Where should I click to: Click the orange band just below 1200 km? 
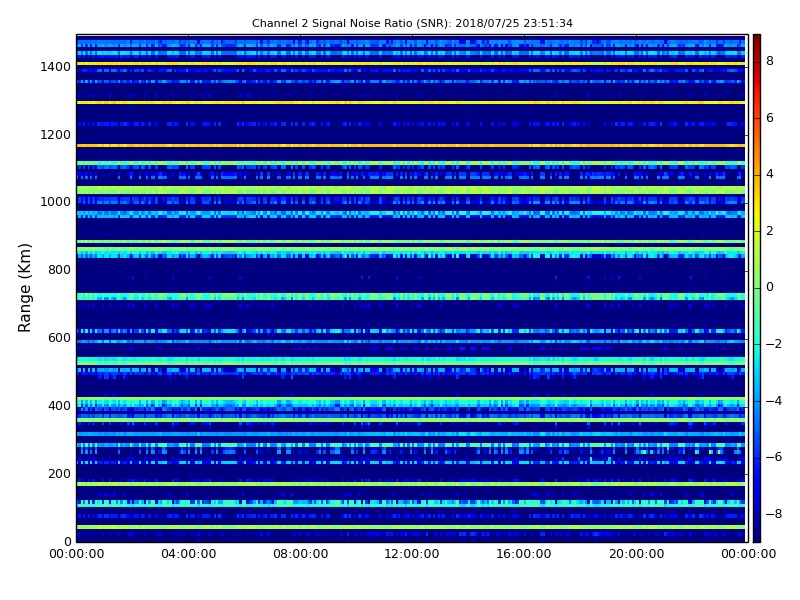(411, 145)
